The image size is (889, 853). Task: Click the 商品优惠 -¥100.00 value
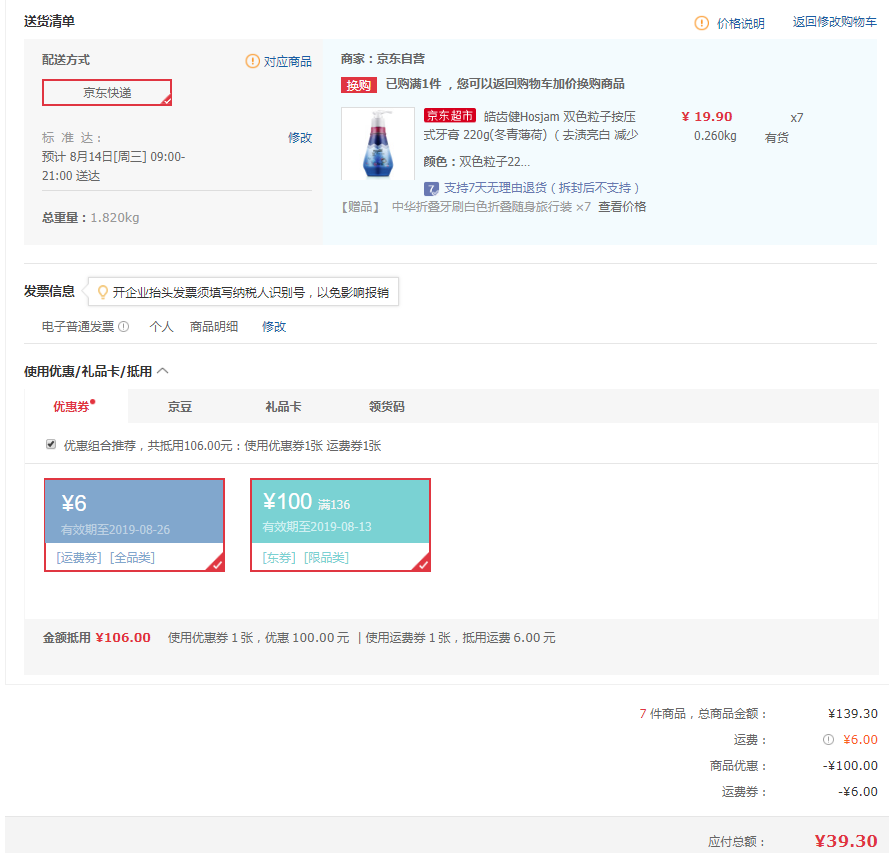850,766
